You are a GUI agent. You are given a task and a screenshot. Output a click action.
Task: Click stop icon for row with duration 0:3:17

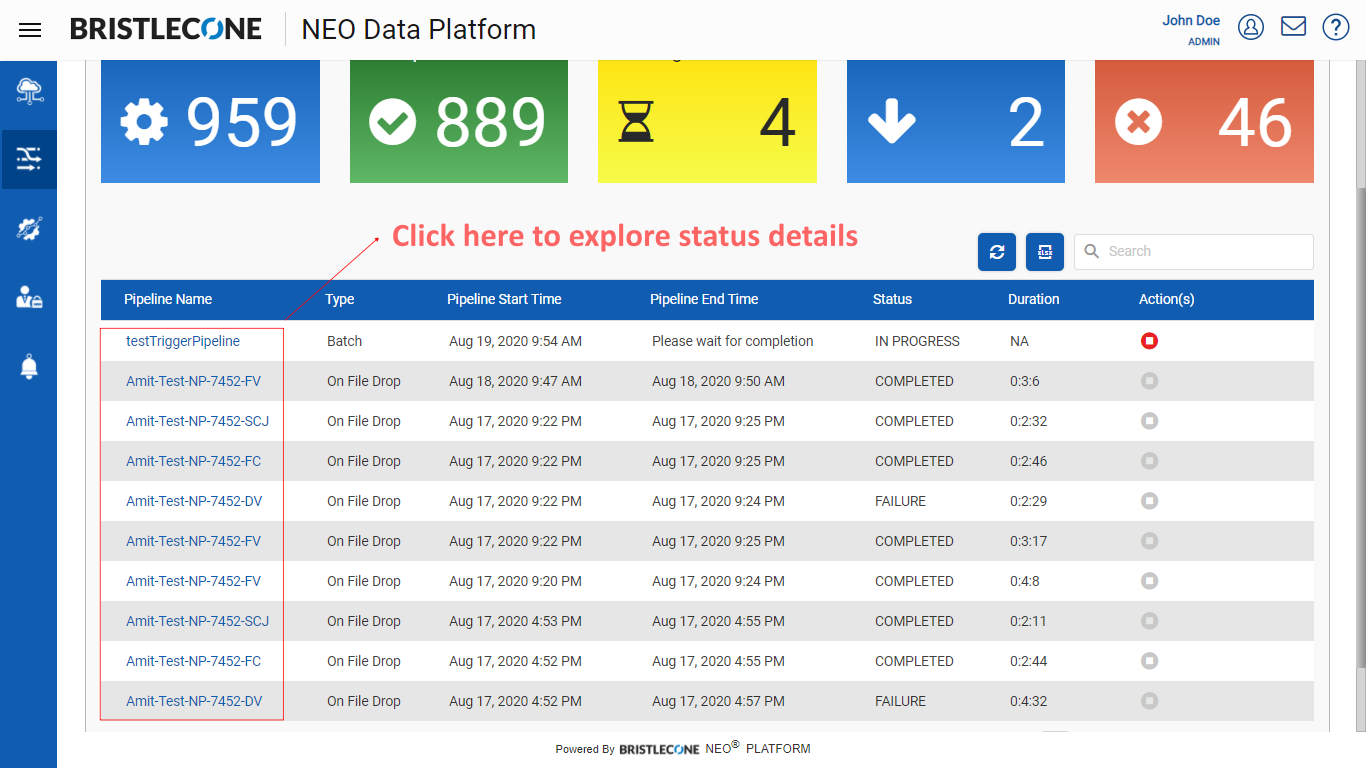1149,541
